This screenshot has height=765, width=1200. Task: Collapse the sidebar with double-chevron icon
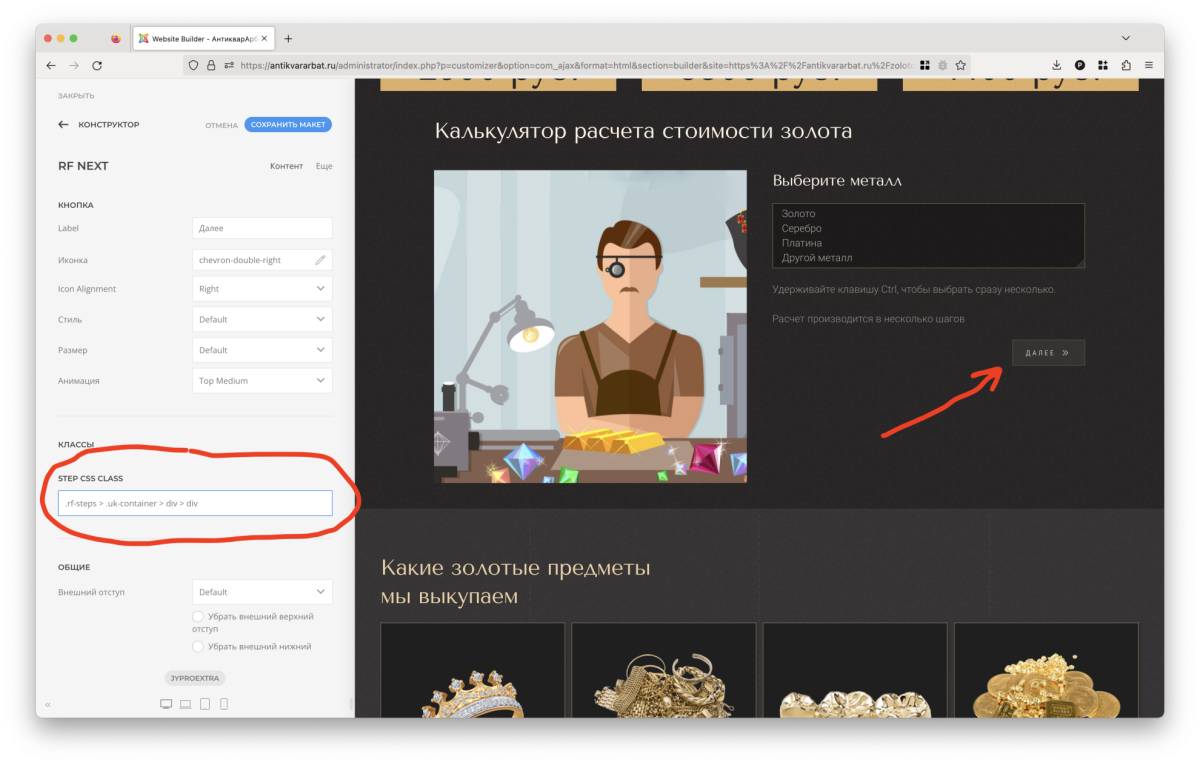point(48,705)
